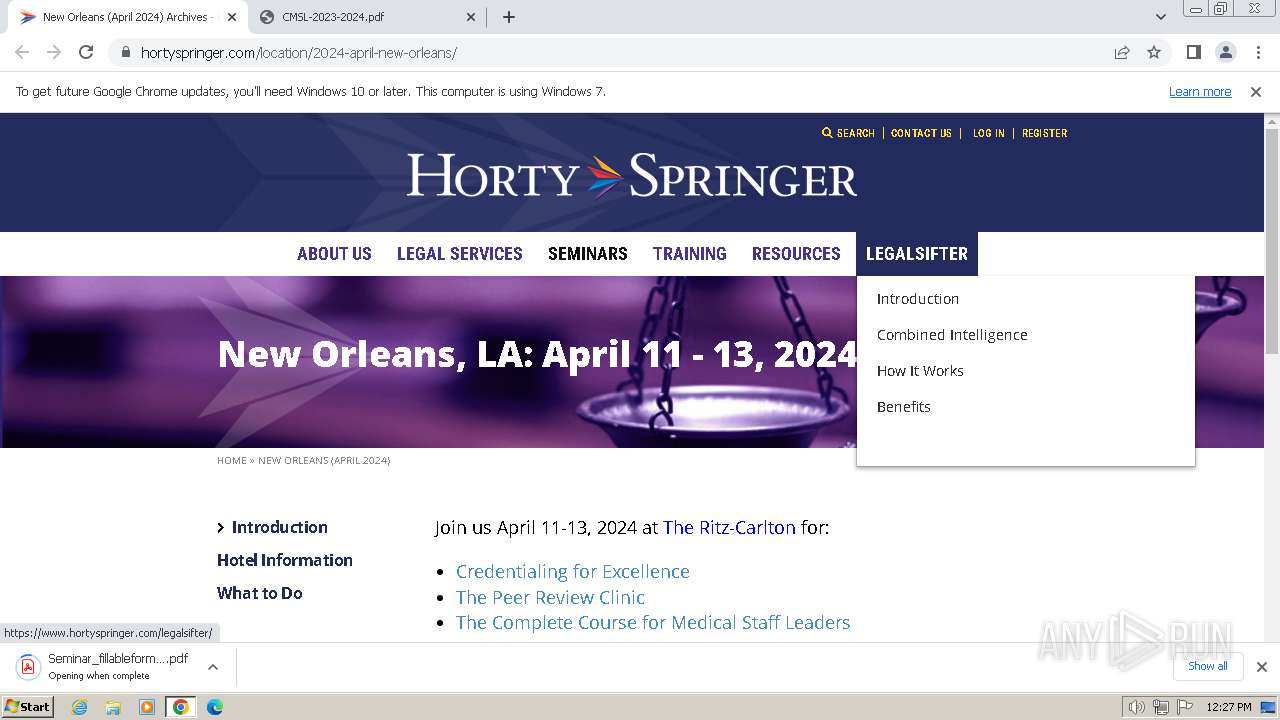Open the LEGAL SERVICES menu
Viewport: 1280px width, 720px height.
coord(459,254)
